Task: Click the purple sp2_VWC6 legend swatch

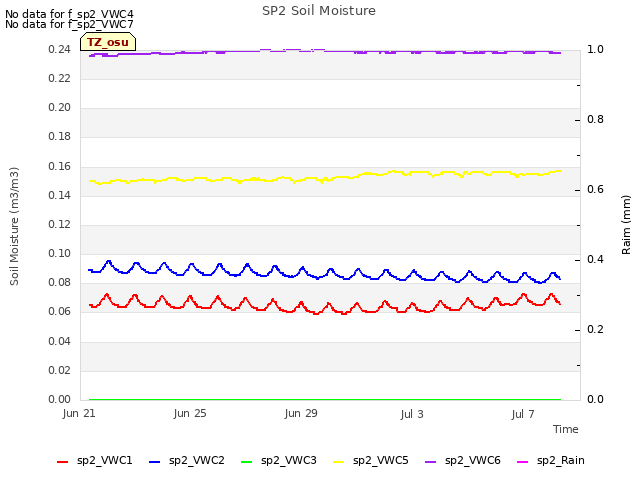Action: (x=431, y=462)
